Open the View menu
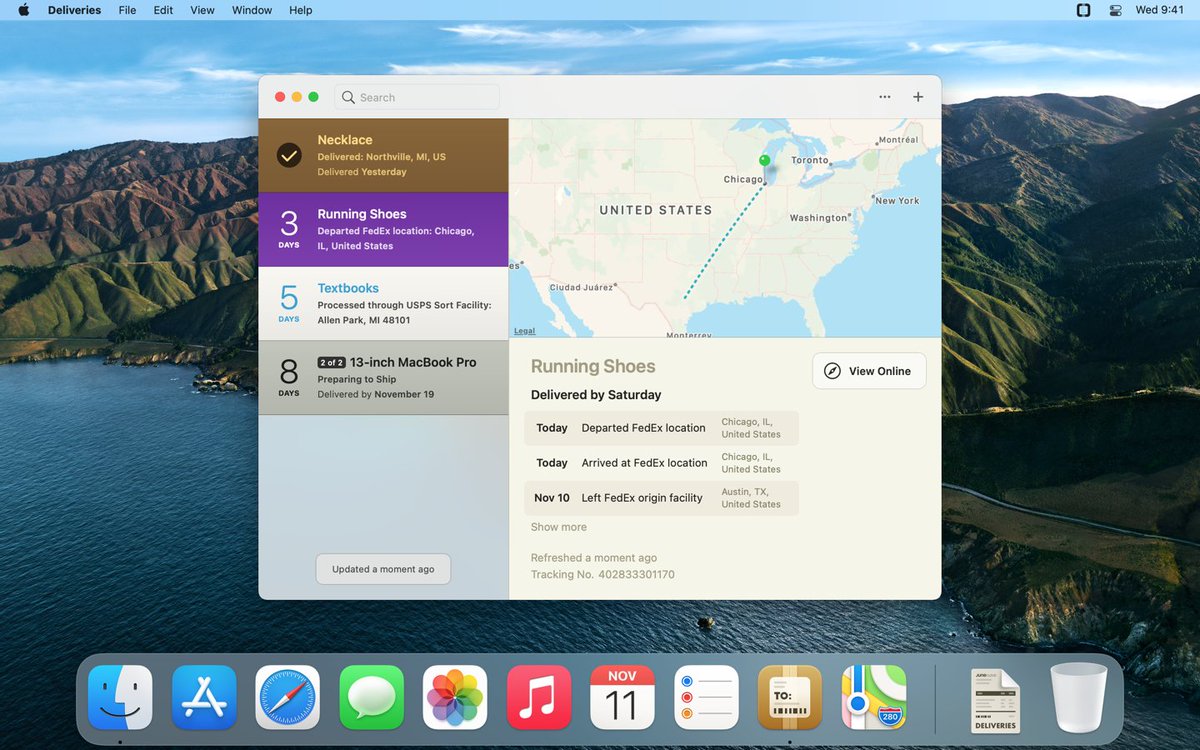The height and width of the screenshot is (750, 1200). pyautogui.click(x=202, y=10)
